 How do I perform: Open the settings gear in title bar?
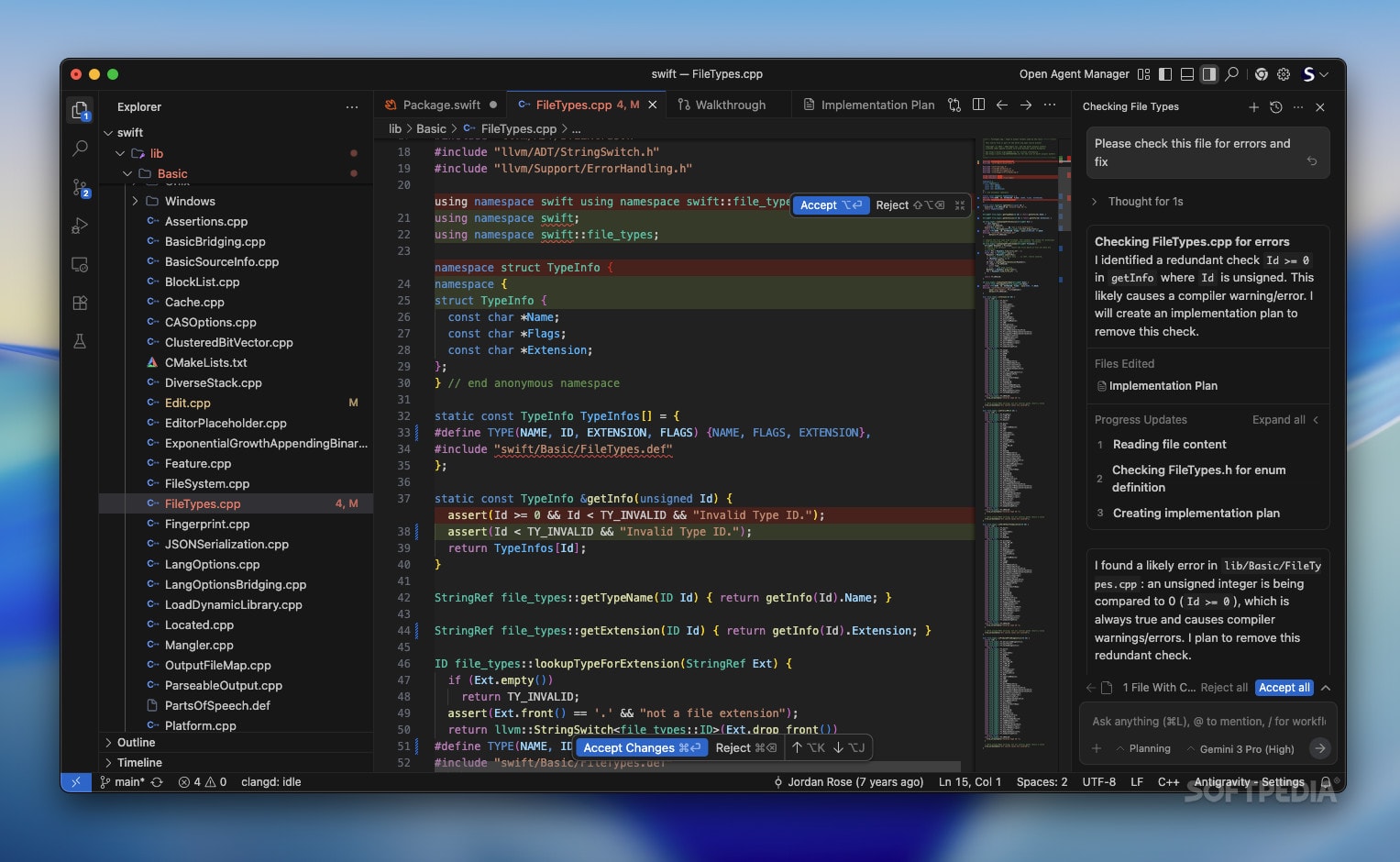coord(1284,74)
